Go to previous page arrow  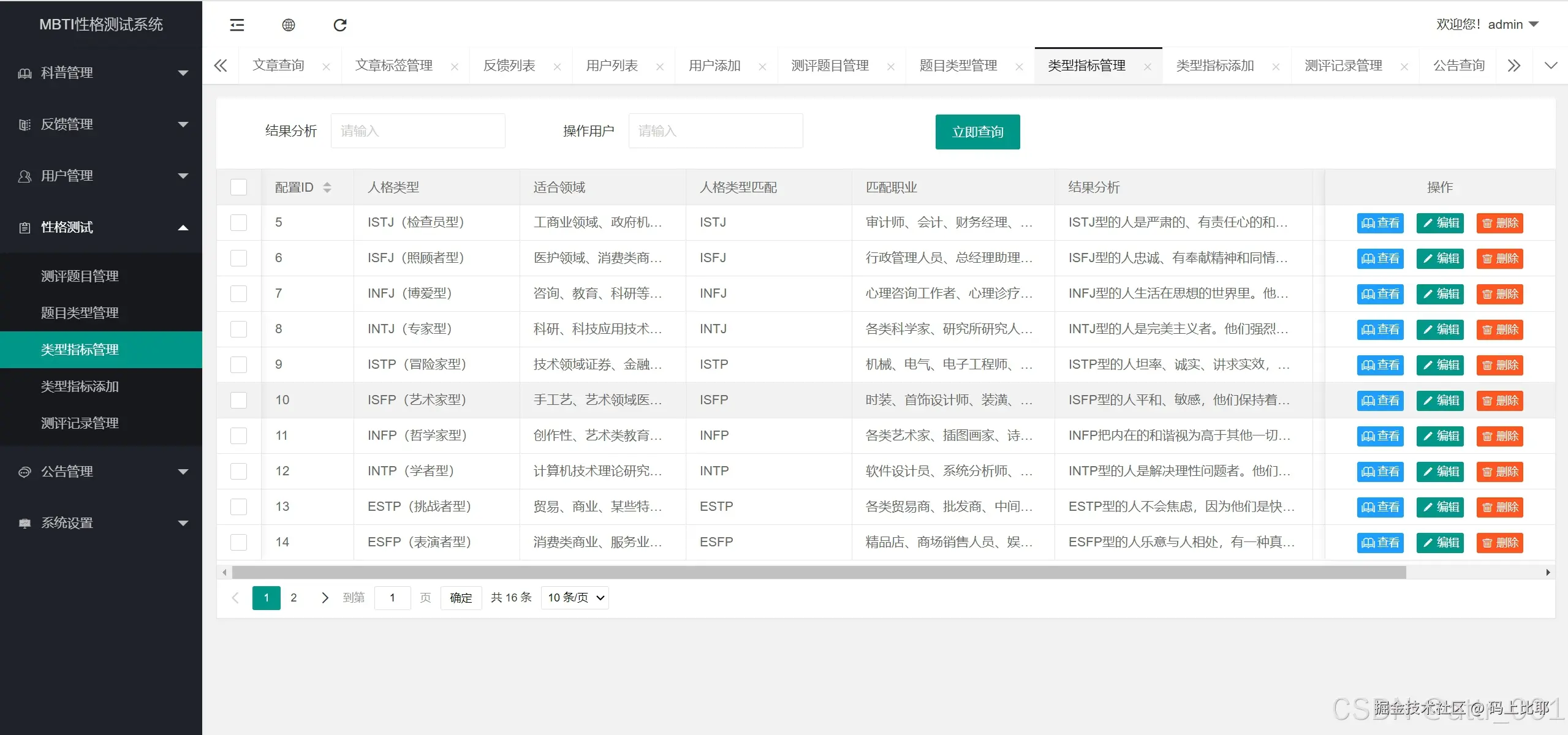click(235, 598)
